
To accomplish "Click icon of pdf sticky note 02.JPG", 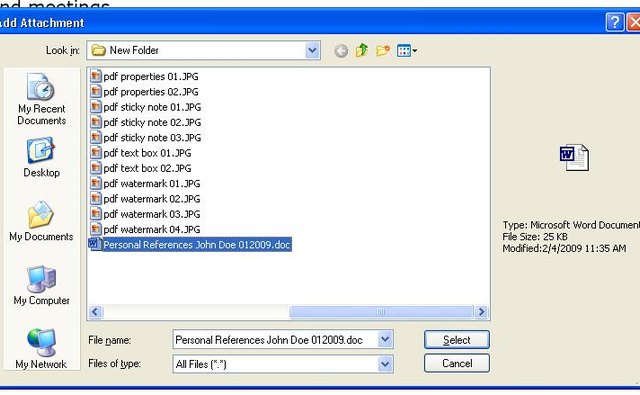I will [x=96, y=122].
